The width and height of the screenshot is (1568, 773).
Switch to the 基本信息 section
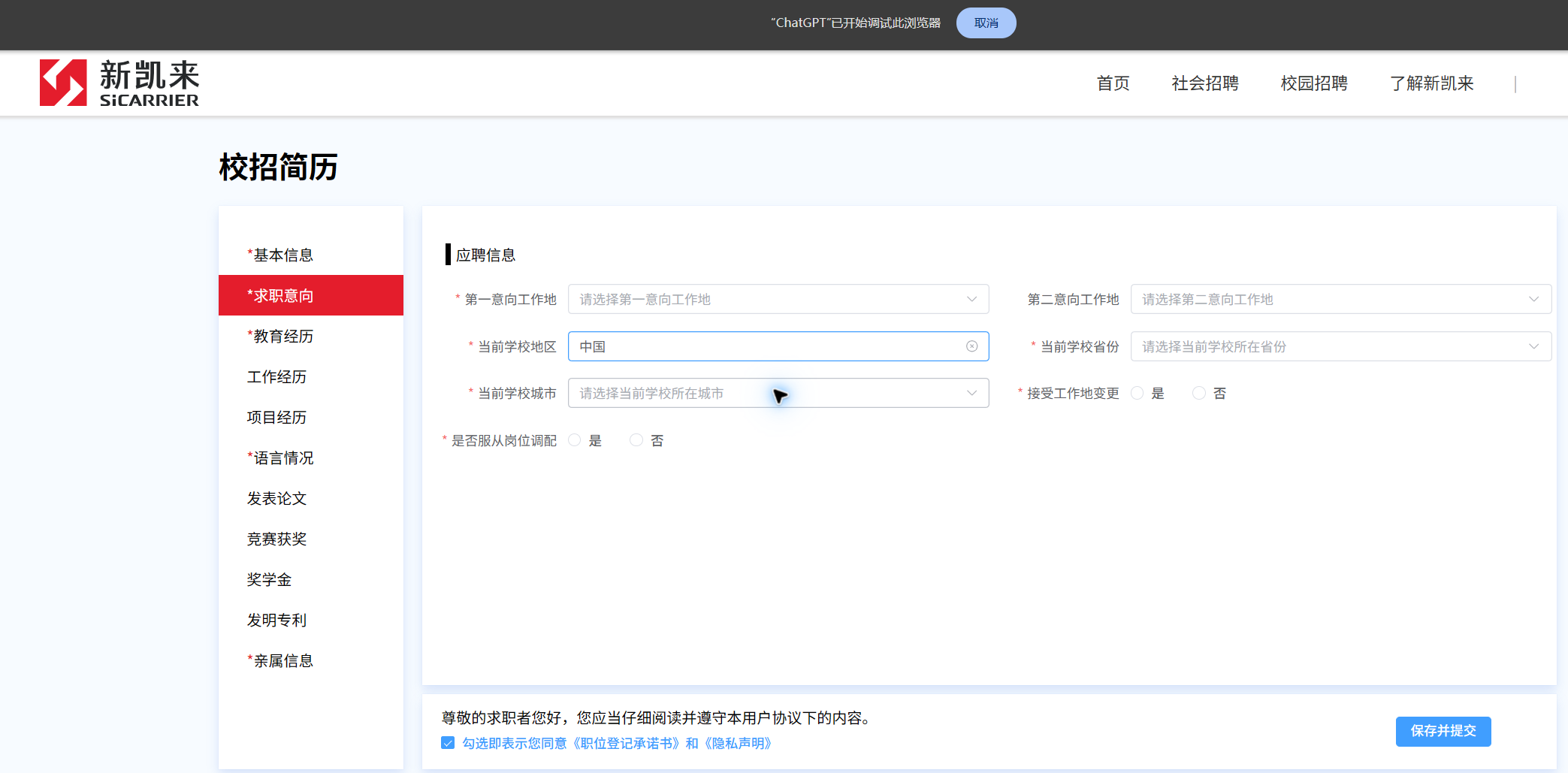[x=311, y=255]
